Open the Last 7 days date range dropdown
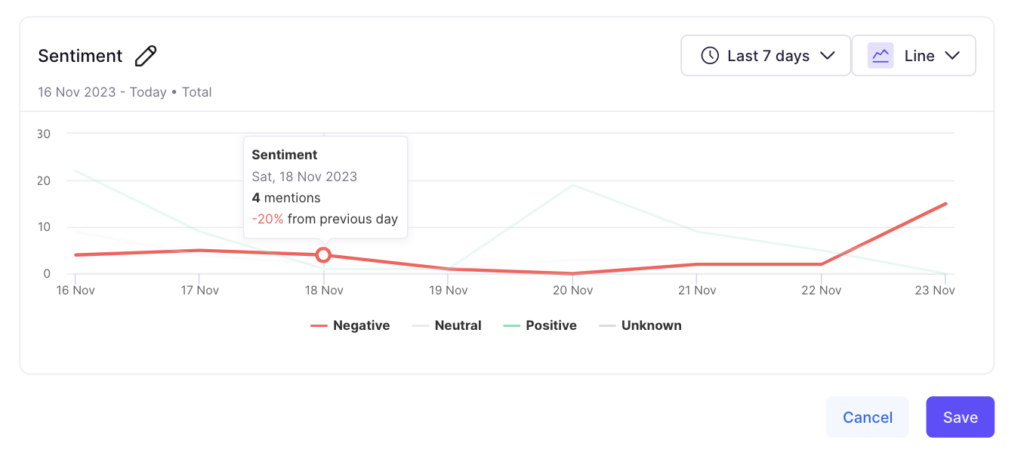The height and width of the screenshot is (462, 1024). pyautogui.click(x=766, y=56)
